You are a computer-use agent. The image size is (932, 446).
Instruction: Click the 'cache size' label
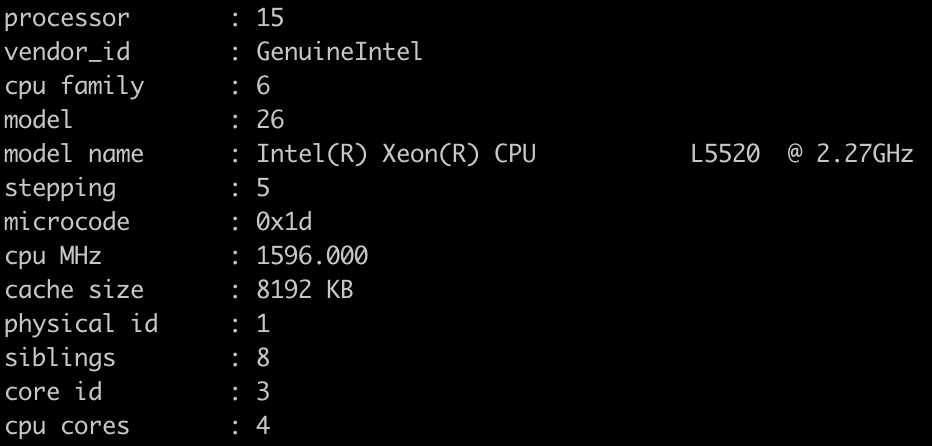point(73,290)
